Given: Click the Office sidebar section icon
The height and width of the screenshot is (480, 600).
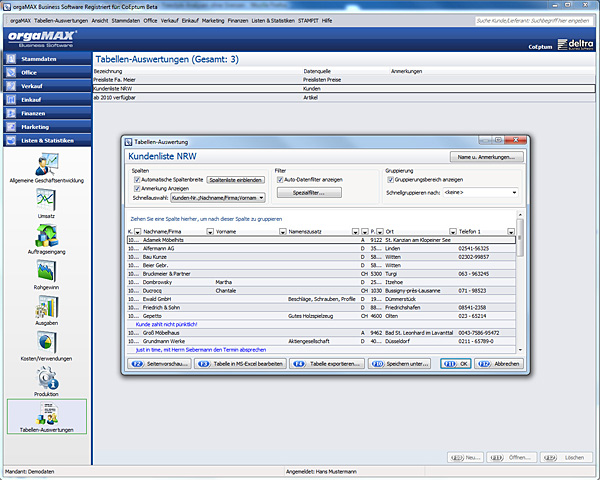Looking at the screenshot, I should pos(11,72).
